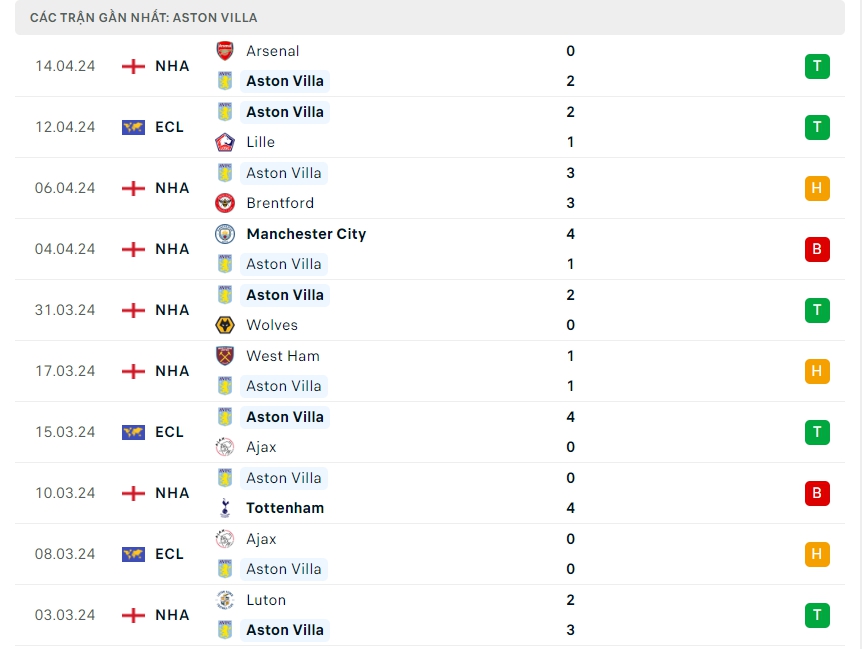The height and width of the screenshot is (649, 862).
Task: Click the Ajax crest in 15.03.24 match
Action: (x=225, y=447)
